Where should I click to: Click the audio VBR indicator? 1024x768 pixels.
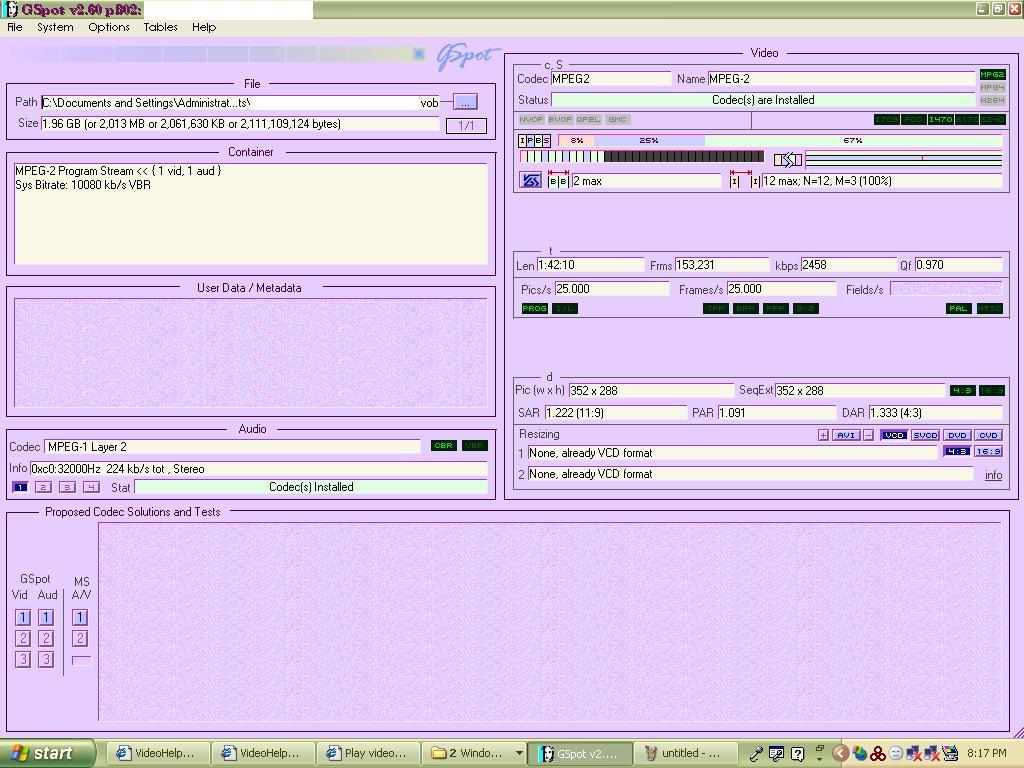pos(475,445)
